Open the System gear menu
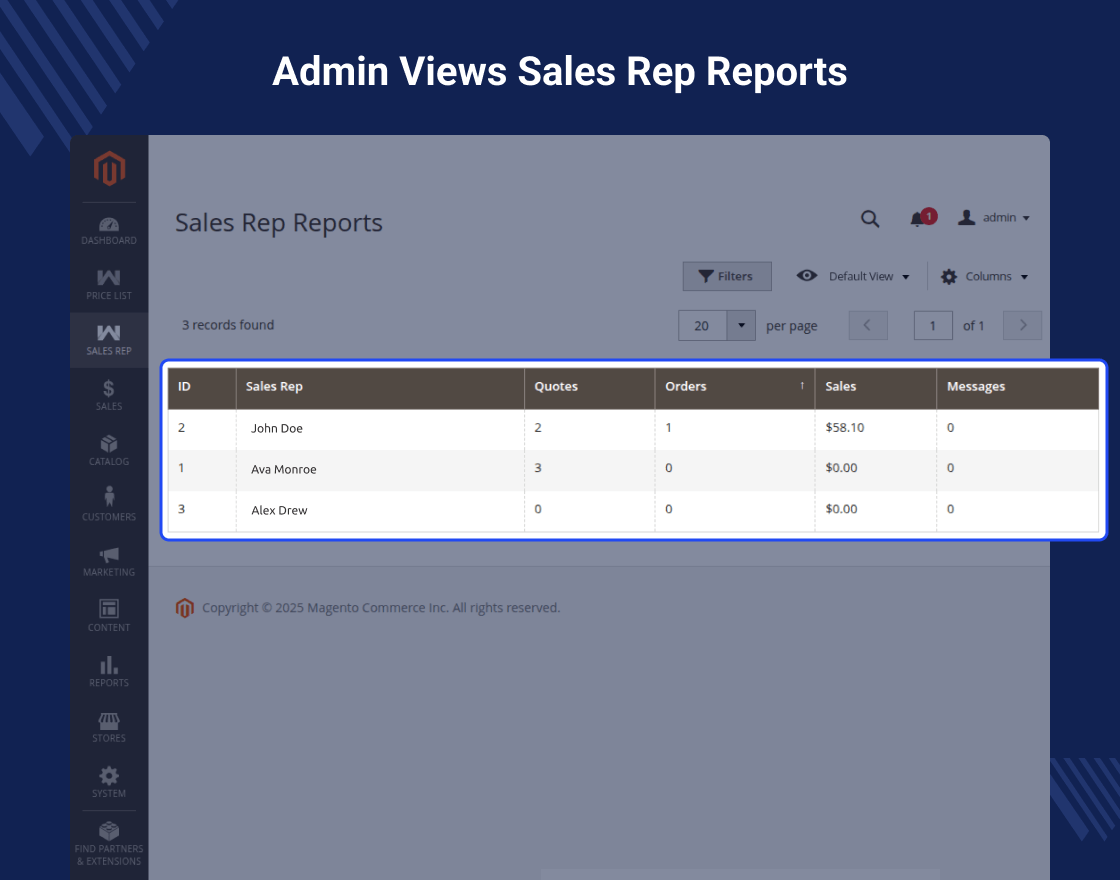 coord(109,783)
